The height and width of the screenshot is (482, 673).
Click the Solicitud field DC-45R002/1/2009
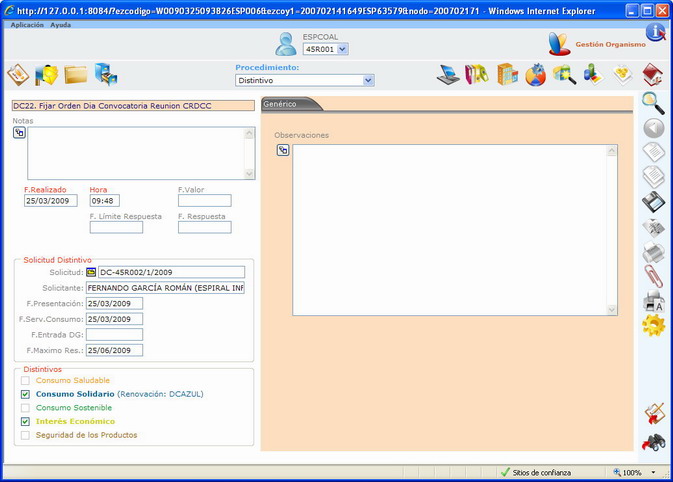click(172, 272)
